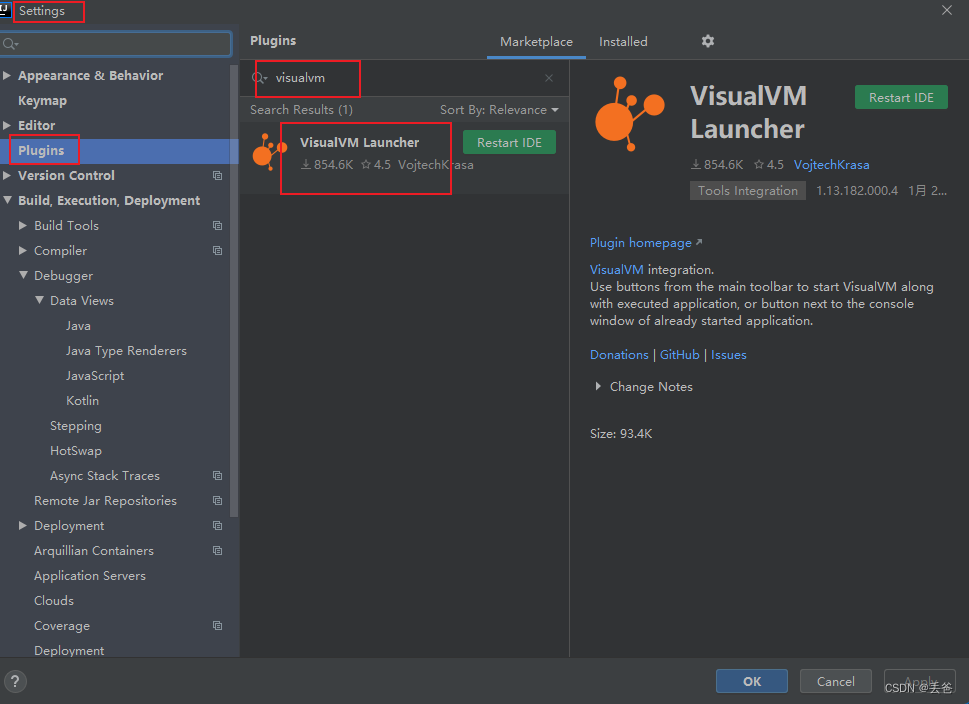The width and height of the screenshot is (969, 704).
Task: Select Java Type Renderers
Action: coord(126,351)
